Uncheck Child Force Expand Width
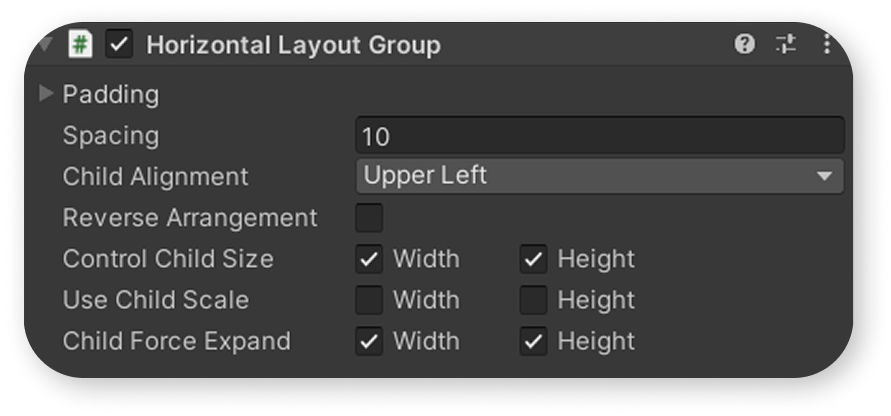 pos(369,341)
